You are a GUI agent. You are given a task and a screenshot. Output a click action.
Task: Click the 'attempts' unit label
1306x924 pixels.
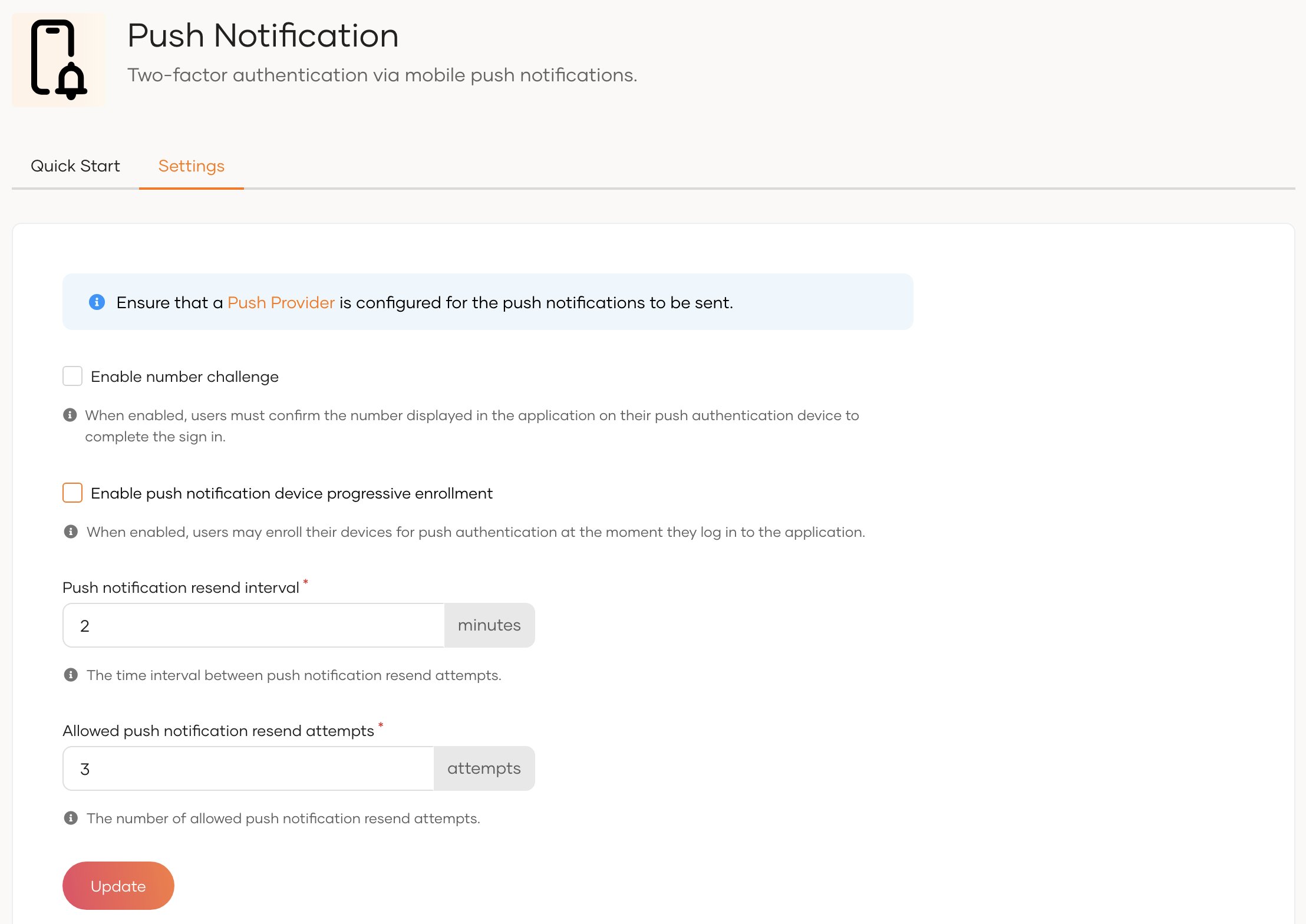pos(484,768)
